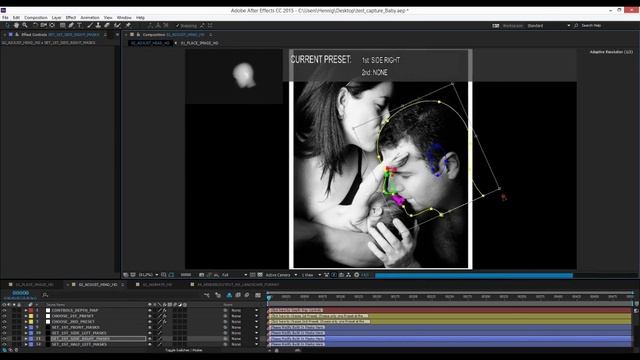Select the Pen tool
The image size is (640, 360).
tap(71, 25)
